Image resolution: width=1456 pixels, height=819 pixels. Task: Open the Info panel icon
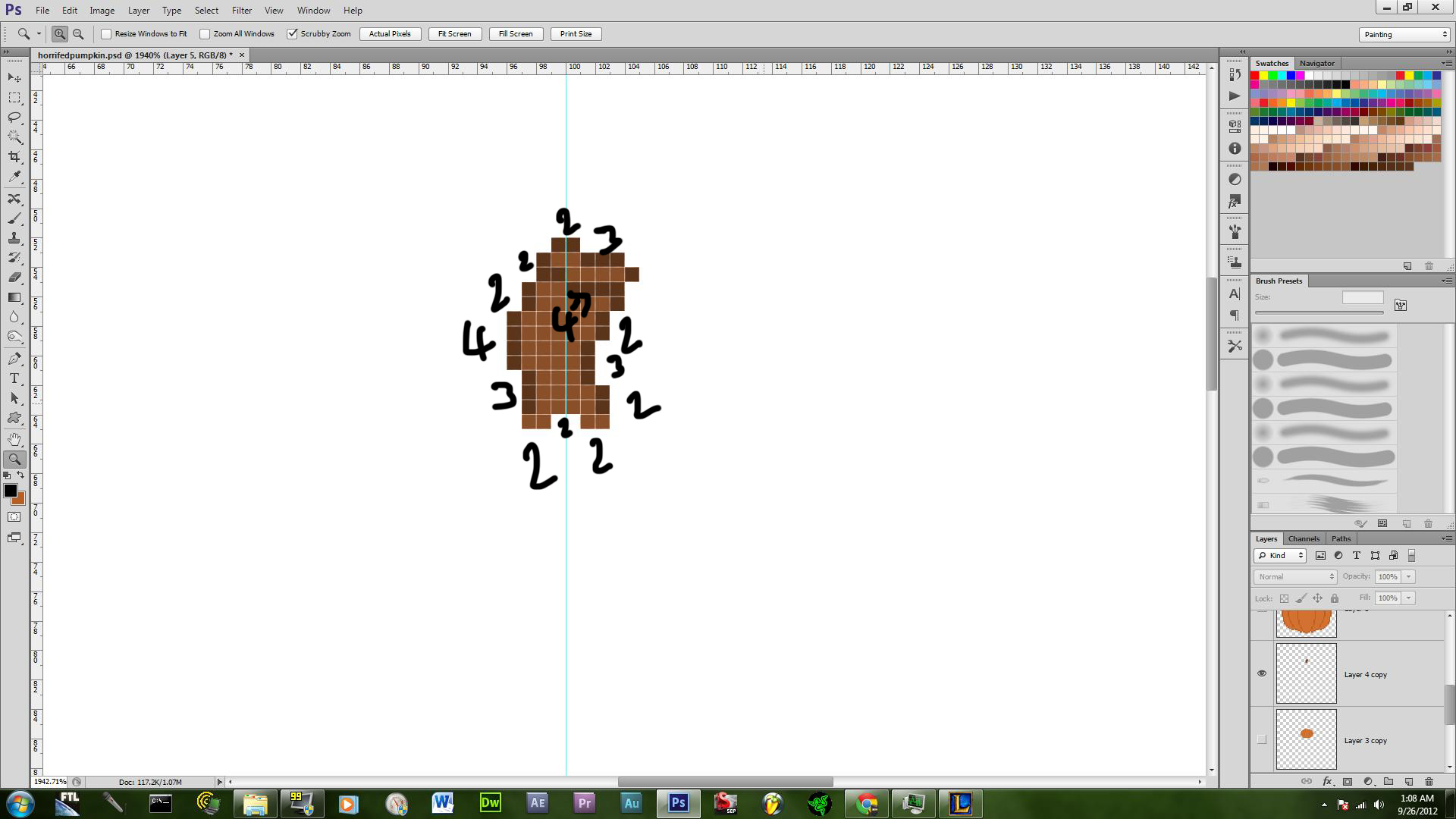1235,149
